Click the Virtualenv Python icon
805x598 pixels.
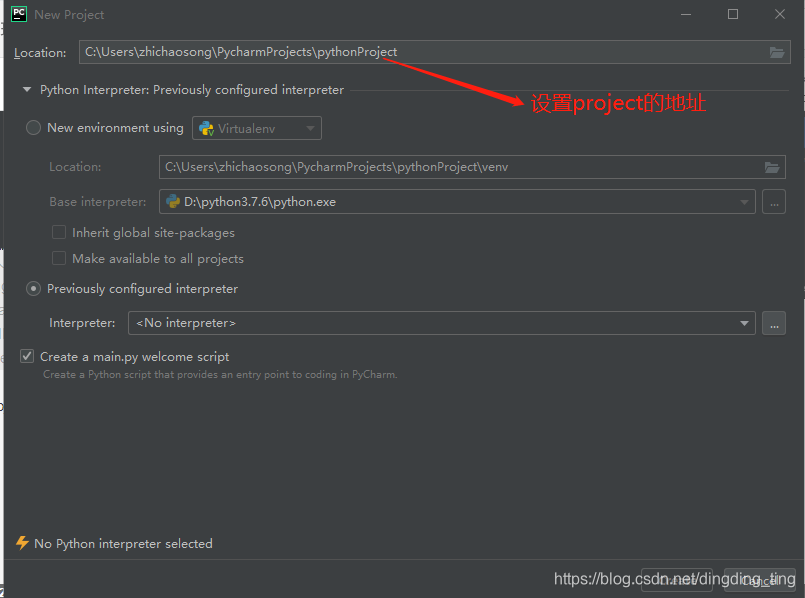206,128
